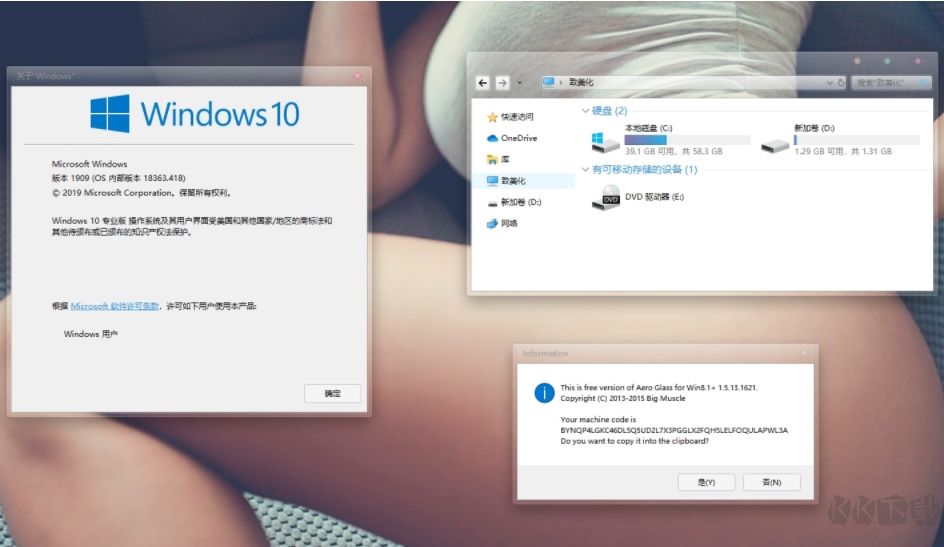Open 新加卷 (D:) drive icon in sidebar

(x=492, y=203)
